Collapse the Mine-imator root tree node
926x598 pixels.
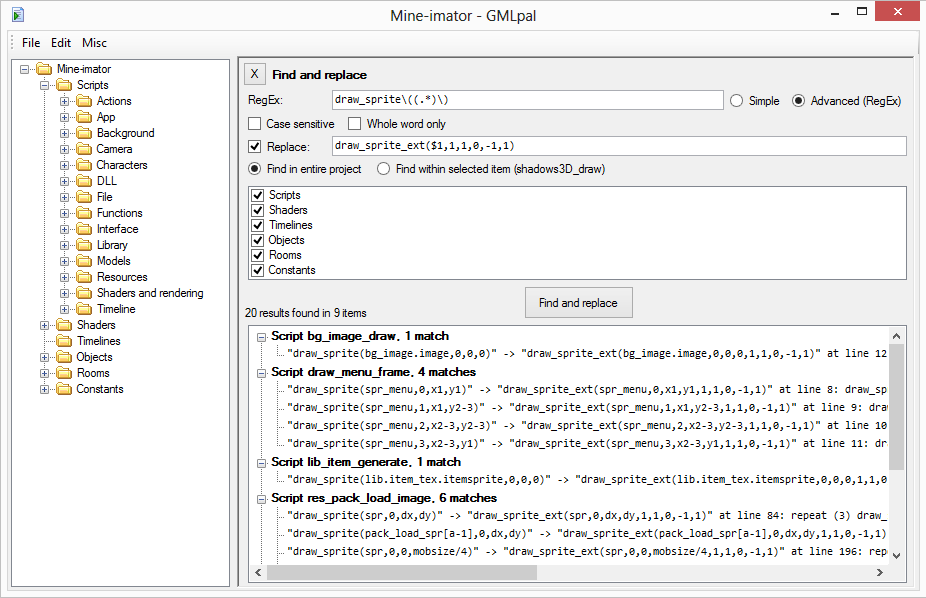24,69
